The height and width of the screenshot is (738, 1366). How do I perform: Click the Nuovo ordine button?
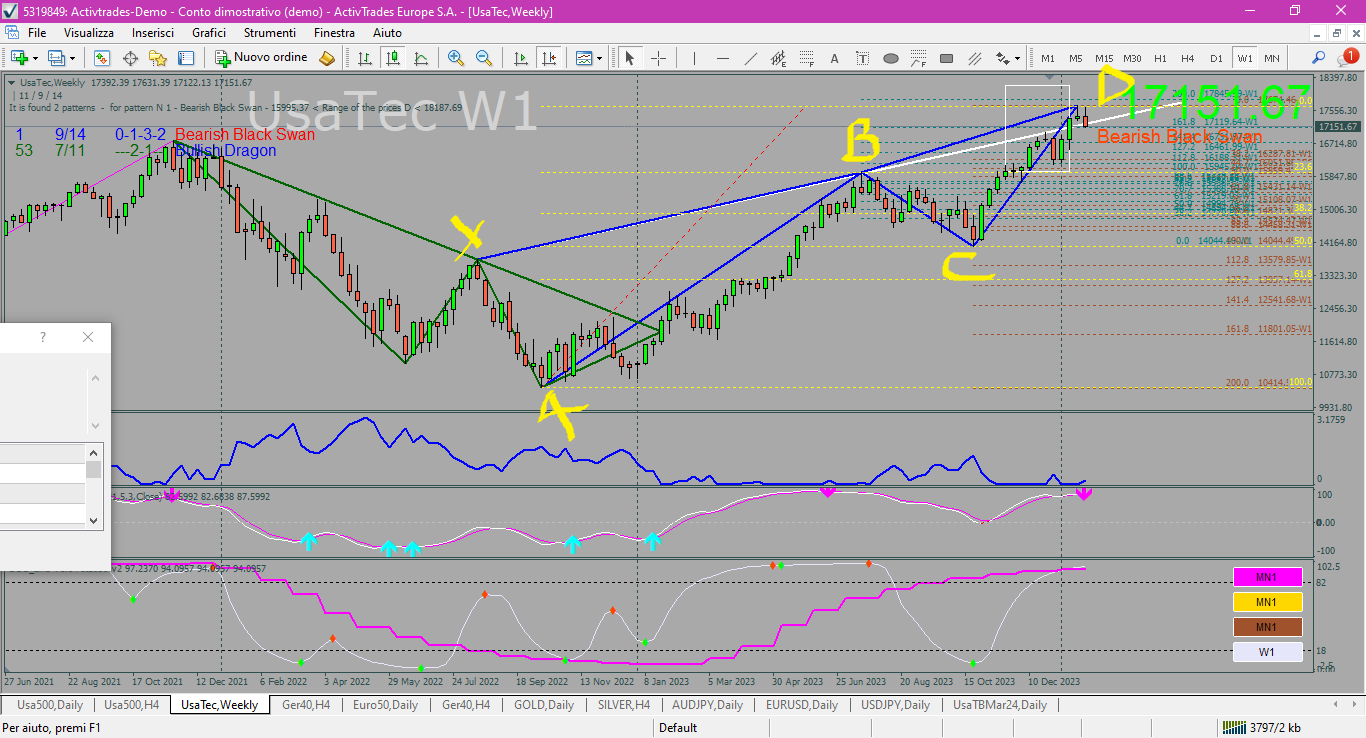261,58
